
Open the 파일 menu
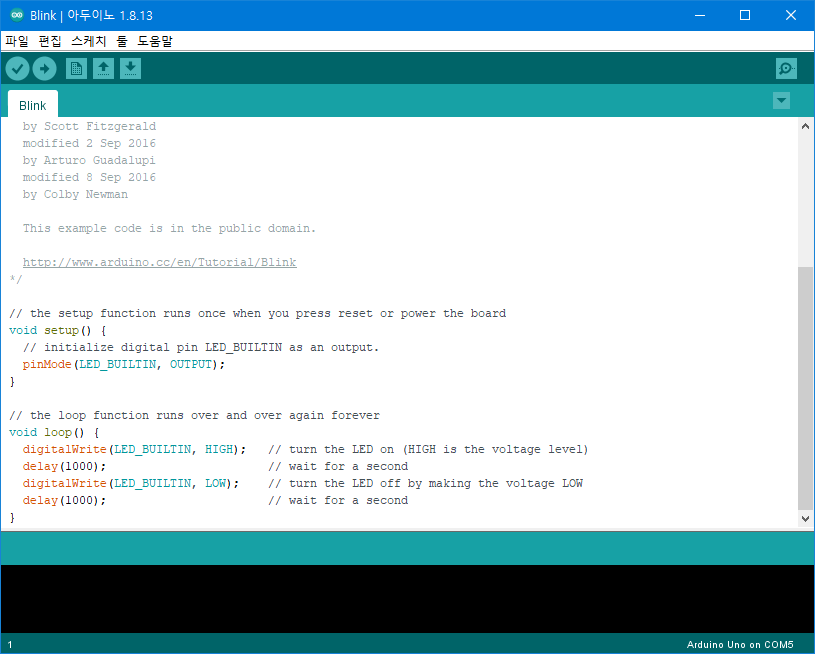click(17, 41)
